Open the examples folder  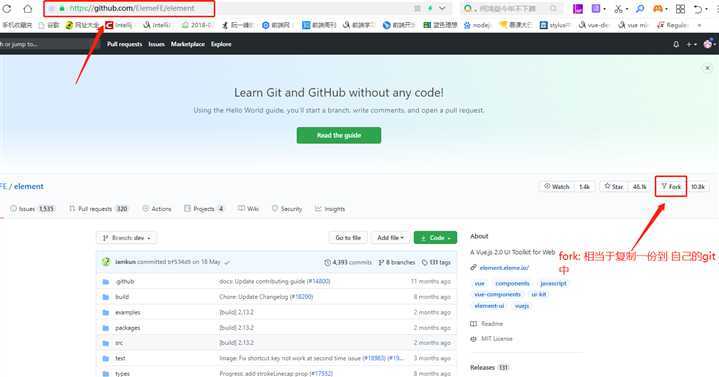pyautogui.click(x=128, y=312)
